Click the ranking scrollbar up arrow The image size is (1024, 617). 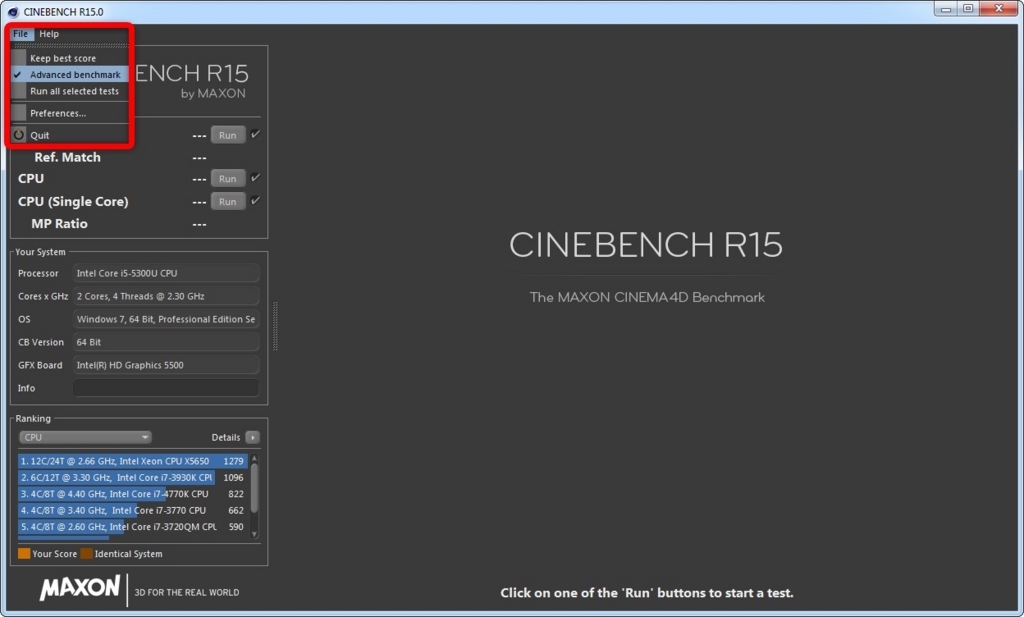pos(255,458)
